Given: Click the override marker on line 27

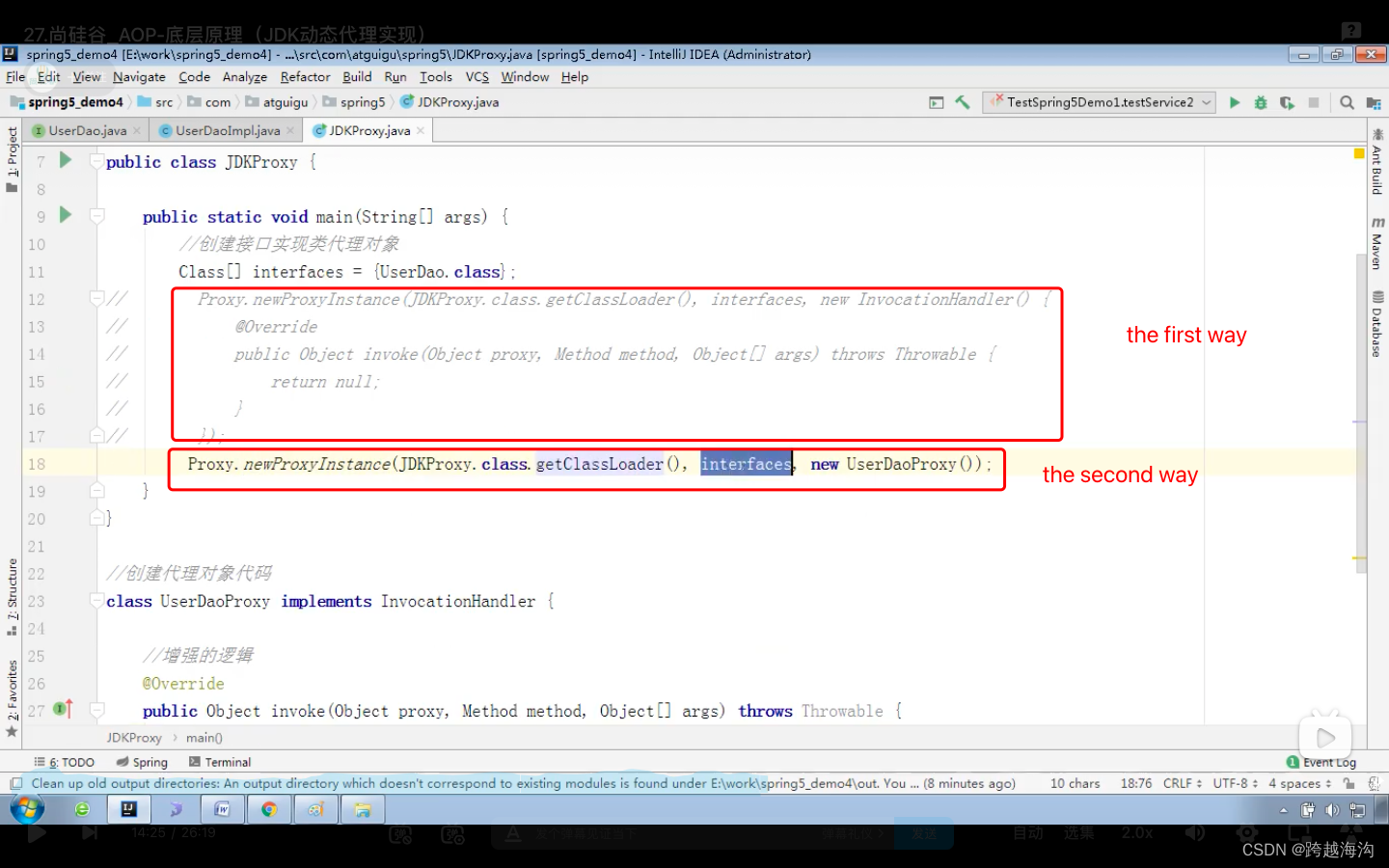Looking at the screenshot, I should [x=63, y=709].
